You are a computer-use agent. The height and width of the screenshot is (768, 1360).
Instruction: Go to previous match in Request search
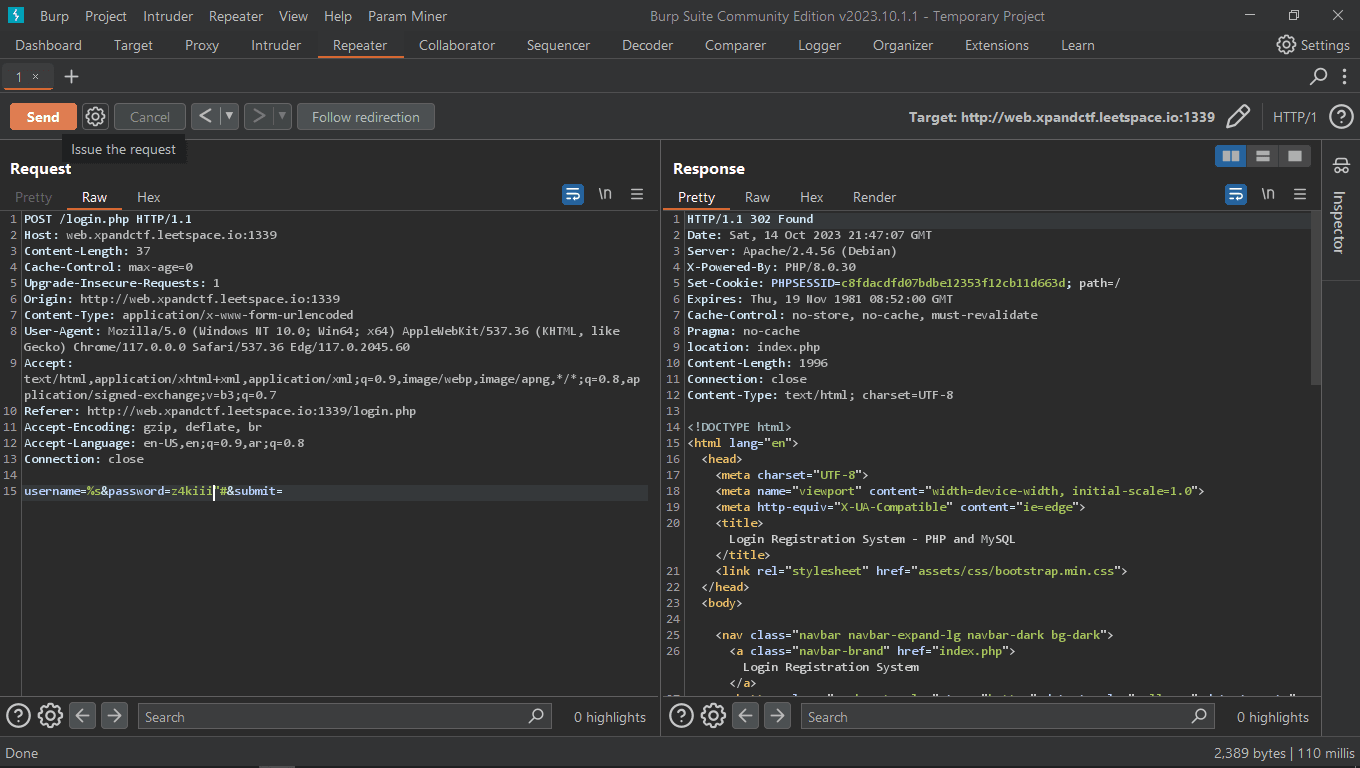pyautogui.click(x=82, y=716)
